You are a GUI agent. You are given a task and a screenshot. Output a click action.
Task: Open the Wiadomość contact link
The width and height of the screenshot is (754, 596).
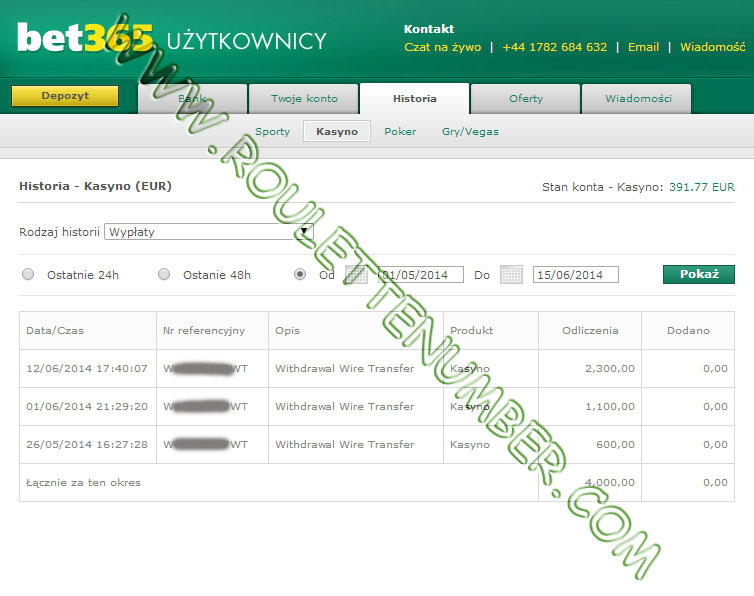pyautogui.click(x=713, y=47)
